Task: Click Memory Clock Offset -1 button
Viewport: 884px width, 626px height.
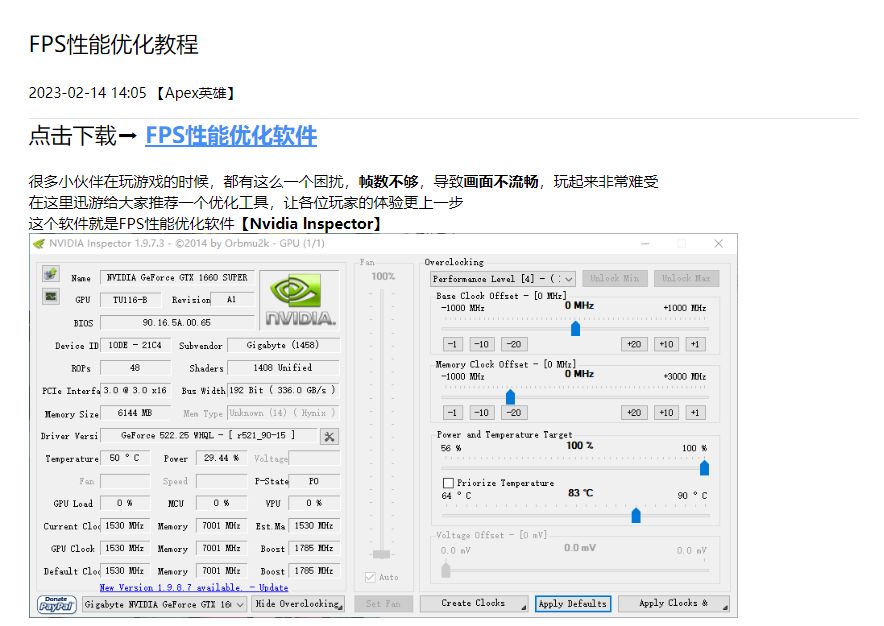Action: coord(452,413)
